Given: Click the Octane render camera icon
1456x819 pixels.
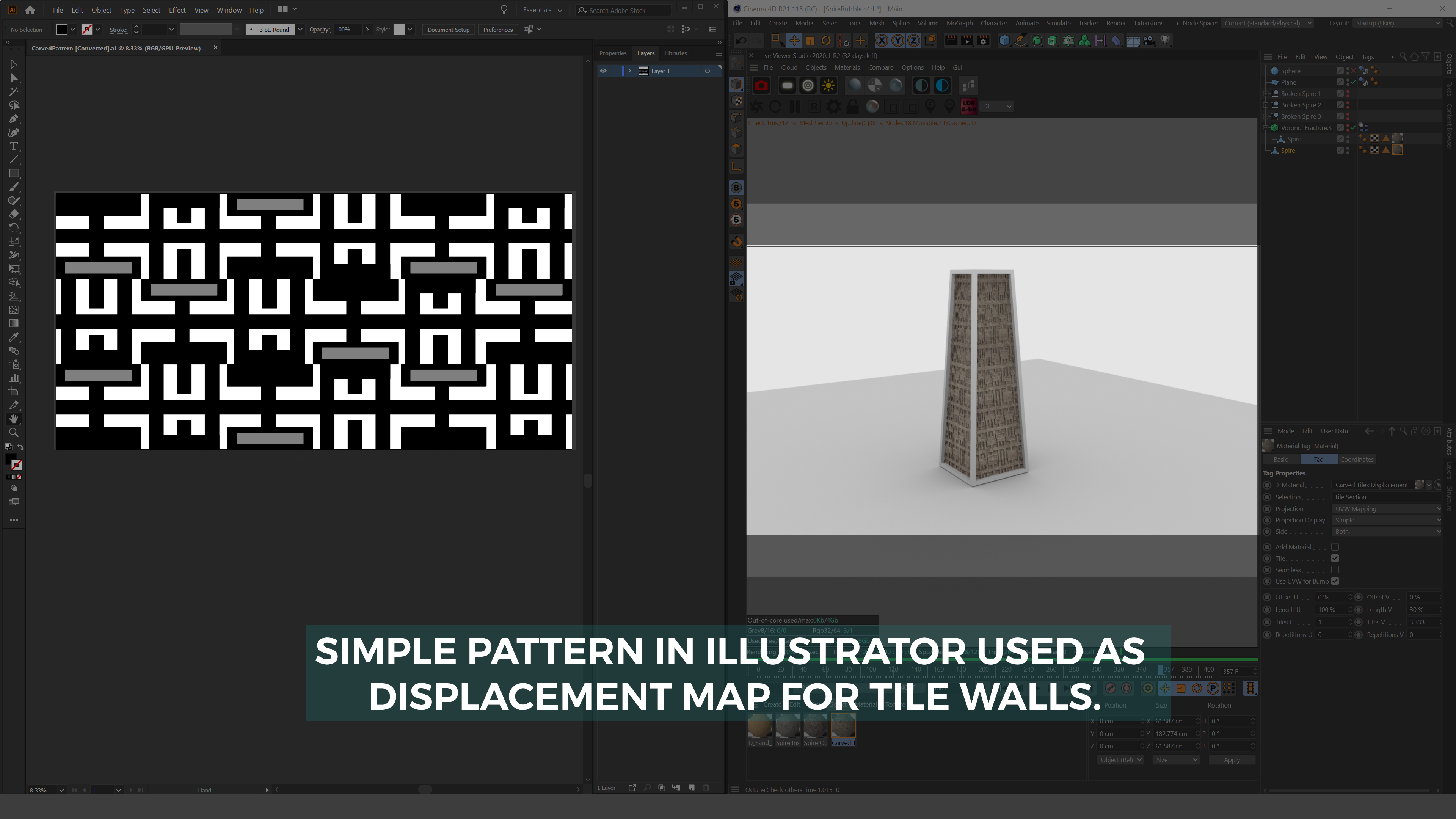Looking at the screenshot, I should 761,86.
